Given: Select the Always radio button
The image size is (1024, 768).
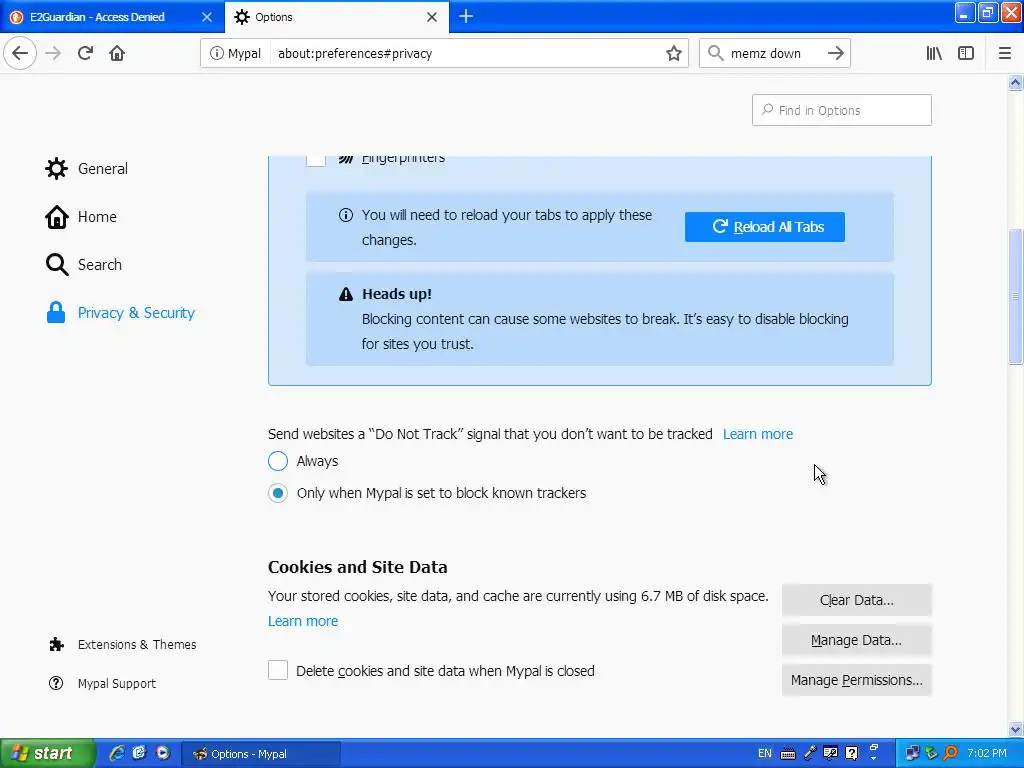Looking at the screenshot, I should (278, 461).
